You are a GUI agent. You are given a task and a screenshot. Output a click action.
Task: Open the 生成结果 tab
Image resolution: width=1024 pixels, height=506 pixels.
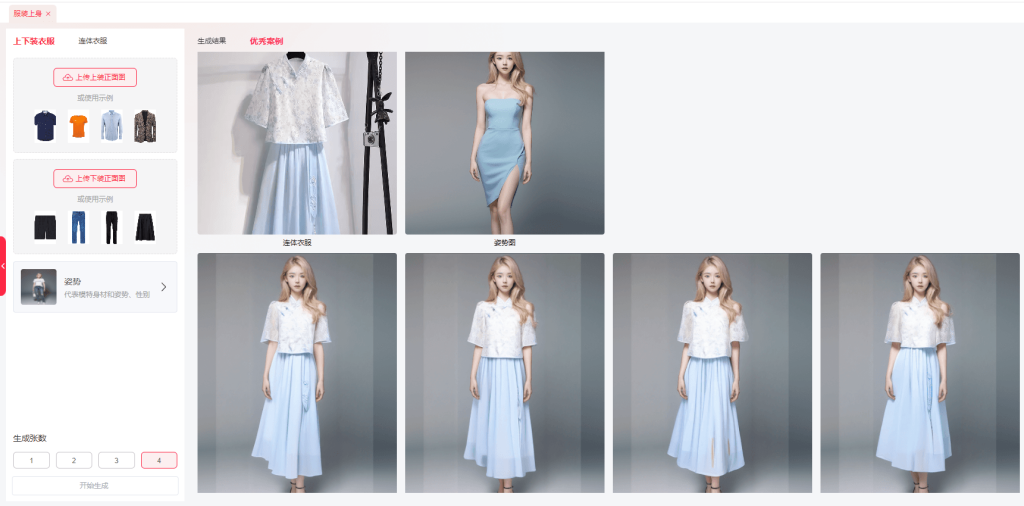pos(212,41)
